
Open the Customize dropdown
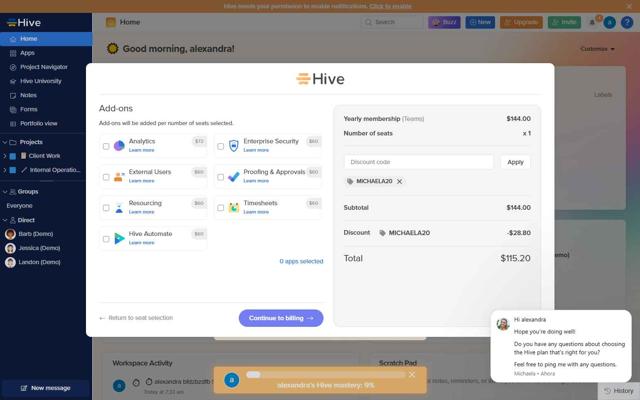[597, 49]
